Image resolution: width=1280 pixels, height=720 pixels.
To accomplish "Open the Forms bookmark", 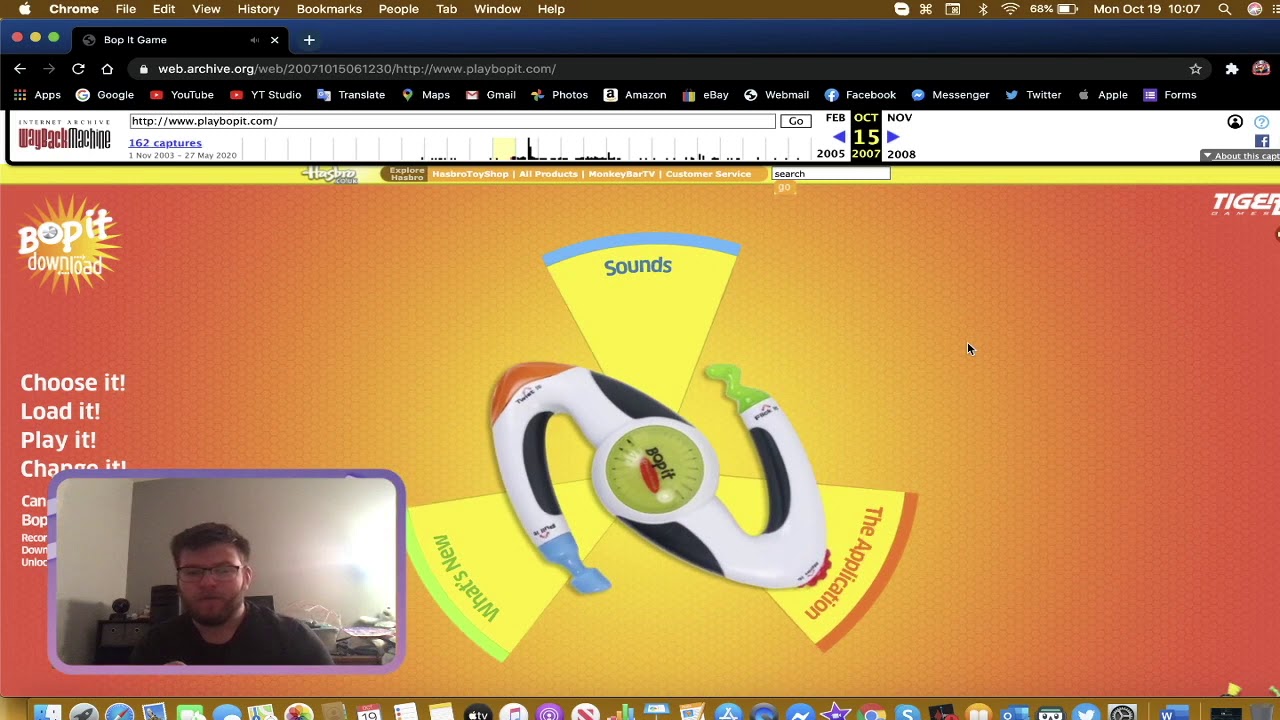I will (x=1170, y=95).
